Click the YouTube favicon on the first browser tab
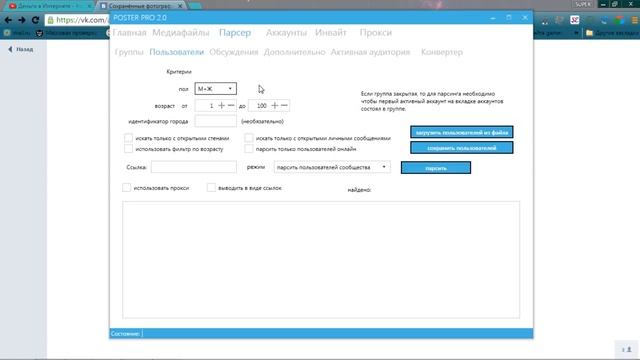The width and height of the screenshot is (640, 360). (13, 6)
